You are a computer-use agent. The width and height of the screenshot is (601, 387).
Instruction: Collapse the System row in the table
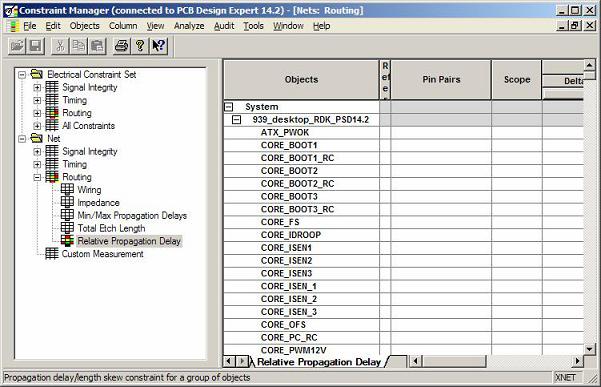[x=229, y=107]
